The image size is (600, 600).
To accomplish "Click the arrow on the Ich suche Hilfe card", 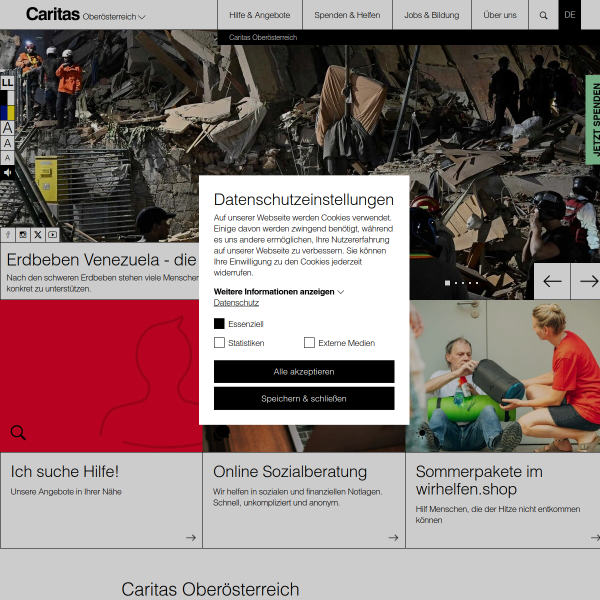I will click(191, 538).
